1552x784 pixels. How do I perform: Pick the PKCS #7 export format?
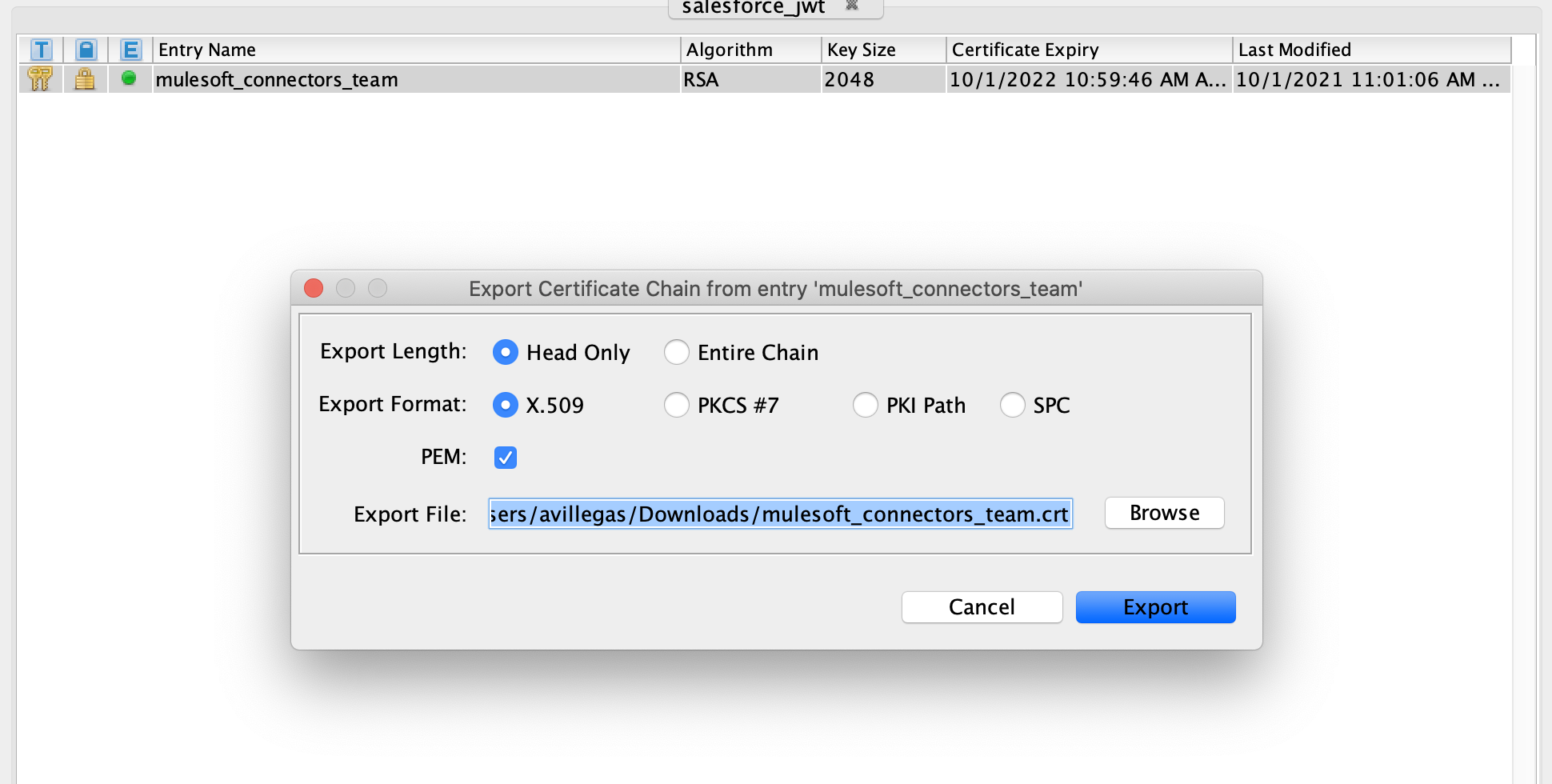[x=677, y=405]
